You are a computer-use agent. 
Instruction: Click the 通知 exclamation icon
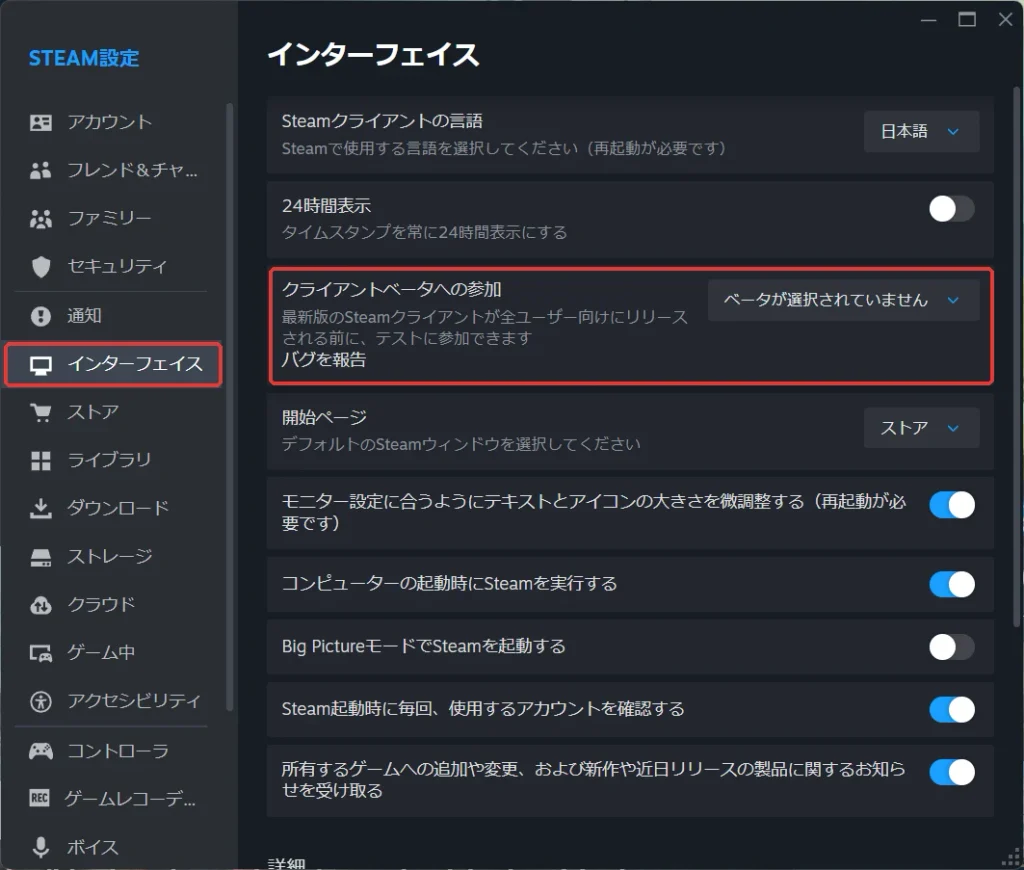point(40,316)
